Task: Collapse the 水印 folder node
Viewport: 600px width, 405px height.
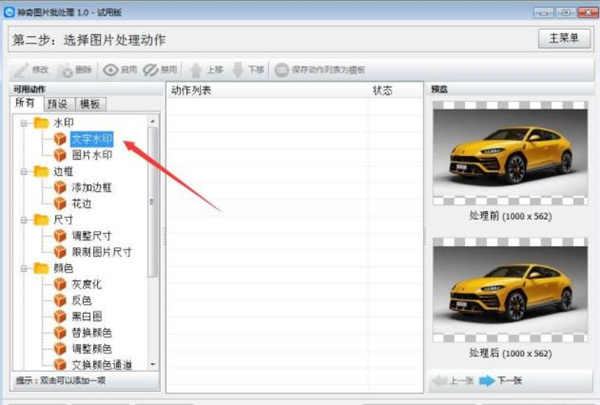Action: pos(24,123)
